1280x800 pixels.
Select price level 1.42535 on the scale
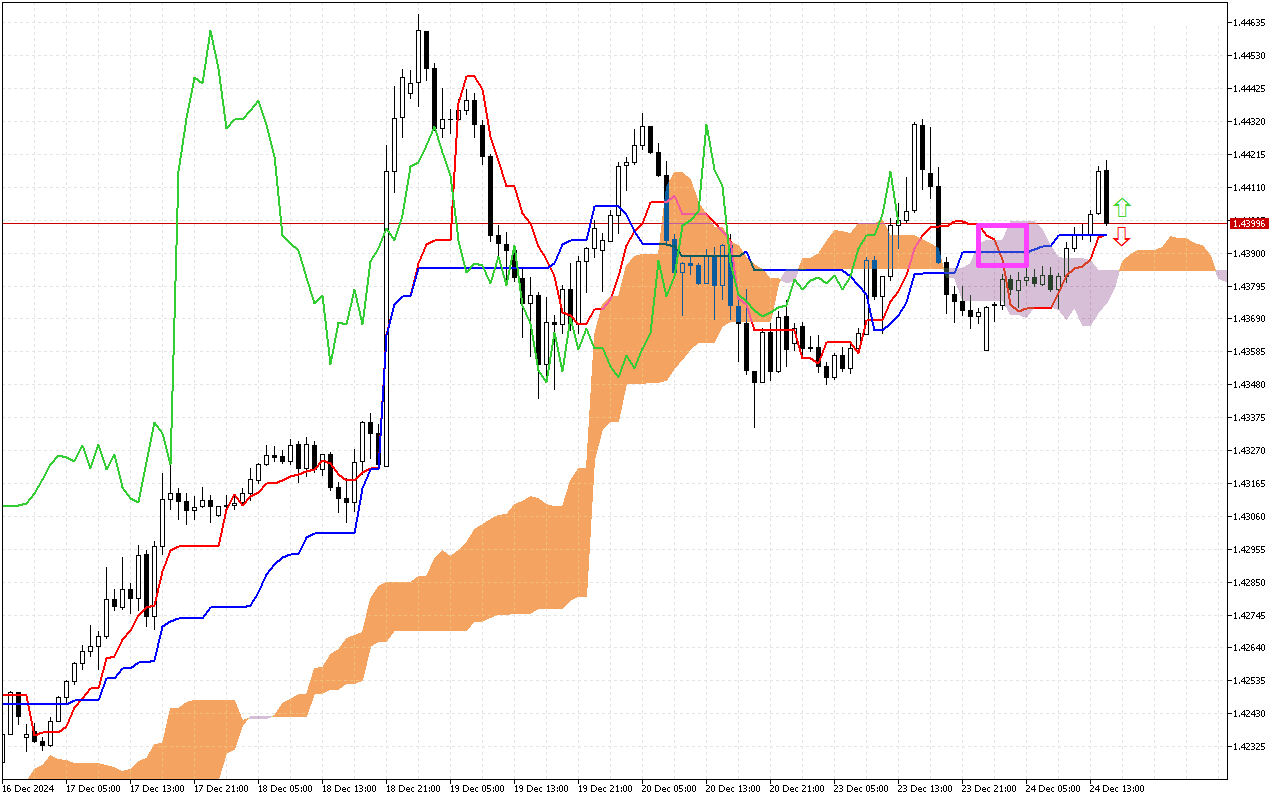pos(1250,681)
